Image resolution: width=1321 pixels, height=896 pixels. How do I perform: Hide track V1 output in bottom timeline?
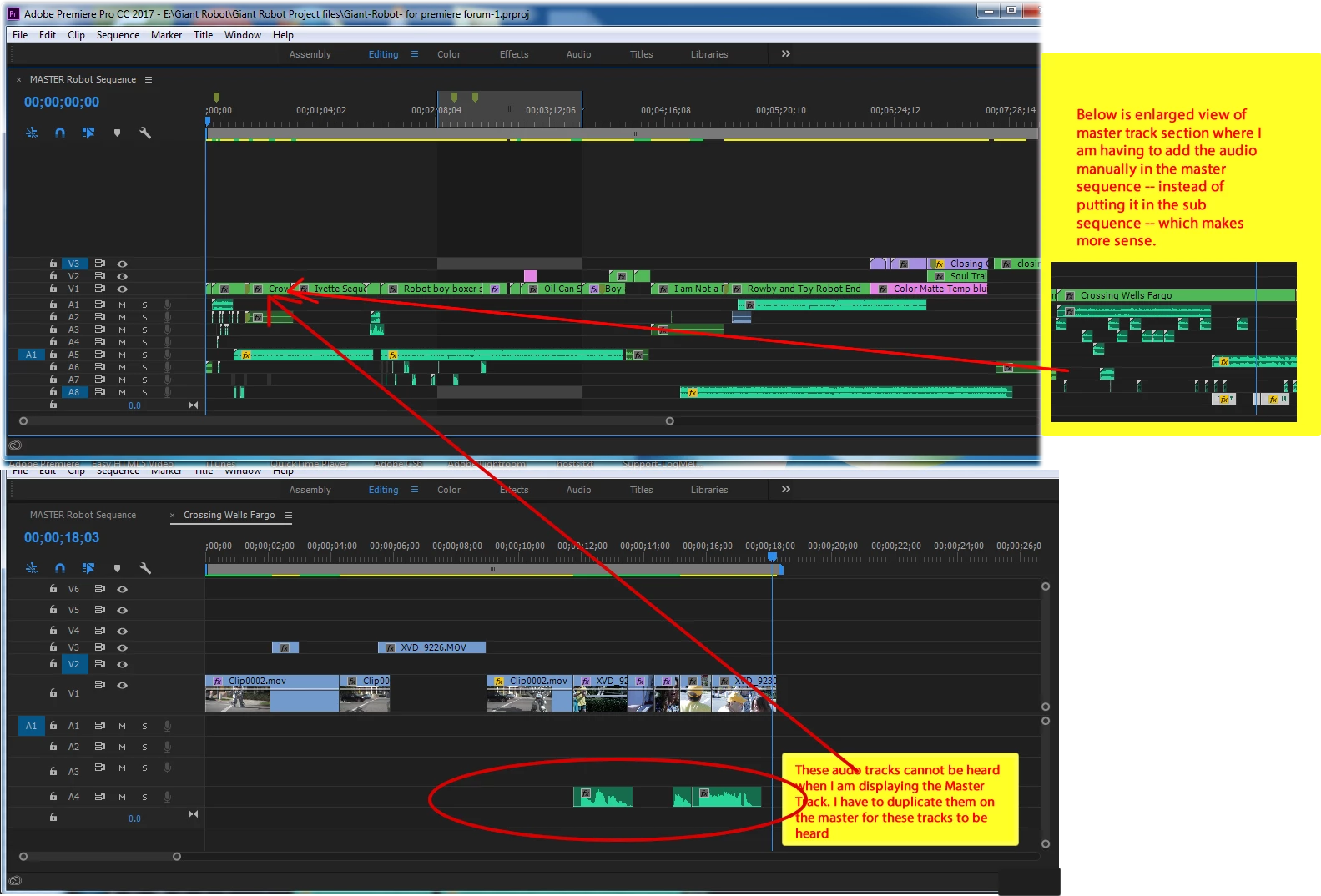point(123,685)
